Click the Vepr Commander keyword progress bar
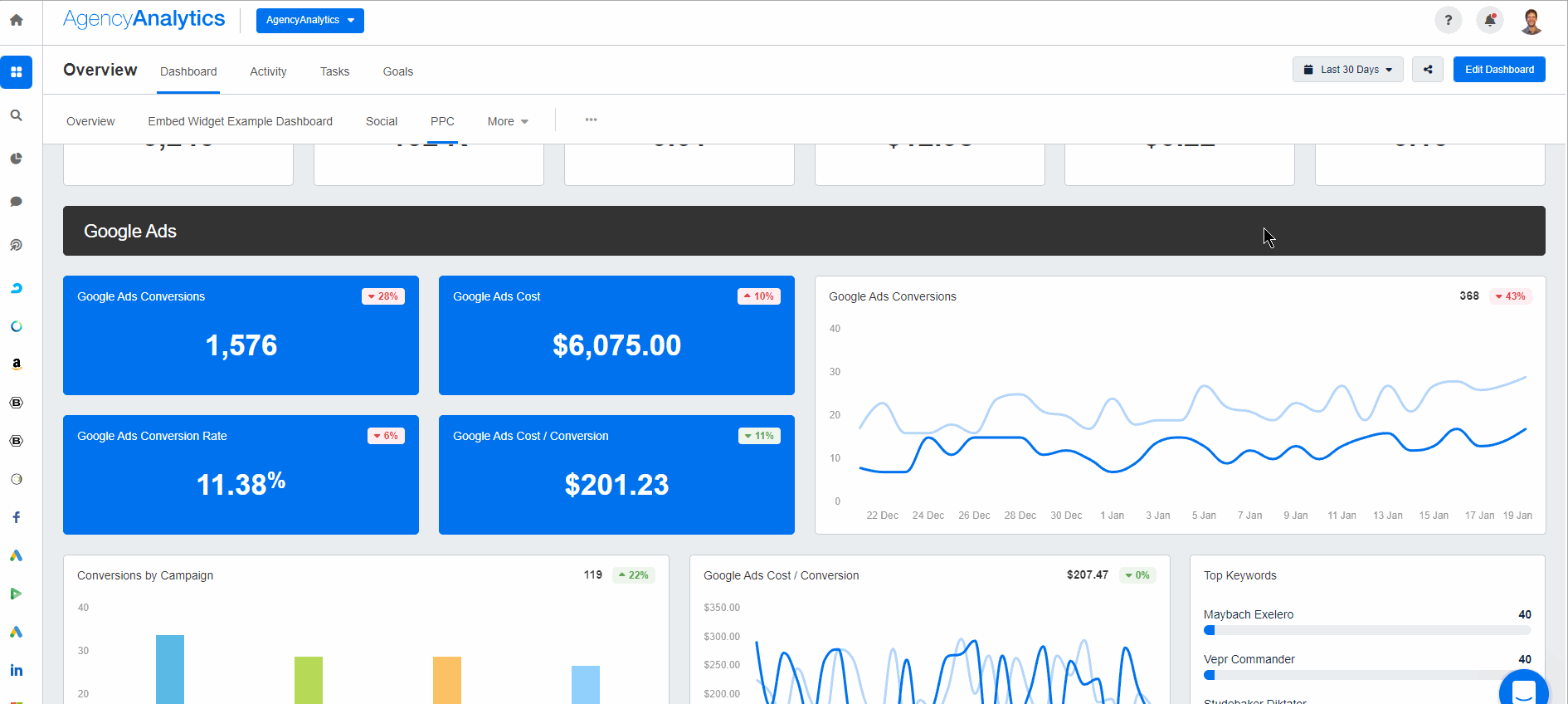Screen dimensions: 1568x704 [x=1367, y=675]
